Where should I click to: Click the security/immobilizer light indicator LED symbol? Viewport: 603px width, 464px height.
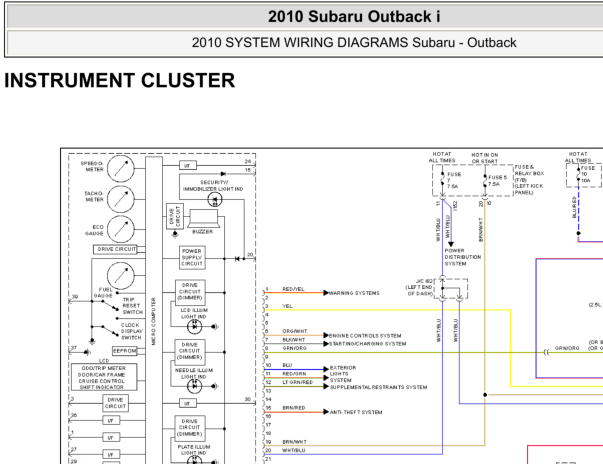(215, 200)
